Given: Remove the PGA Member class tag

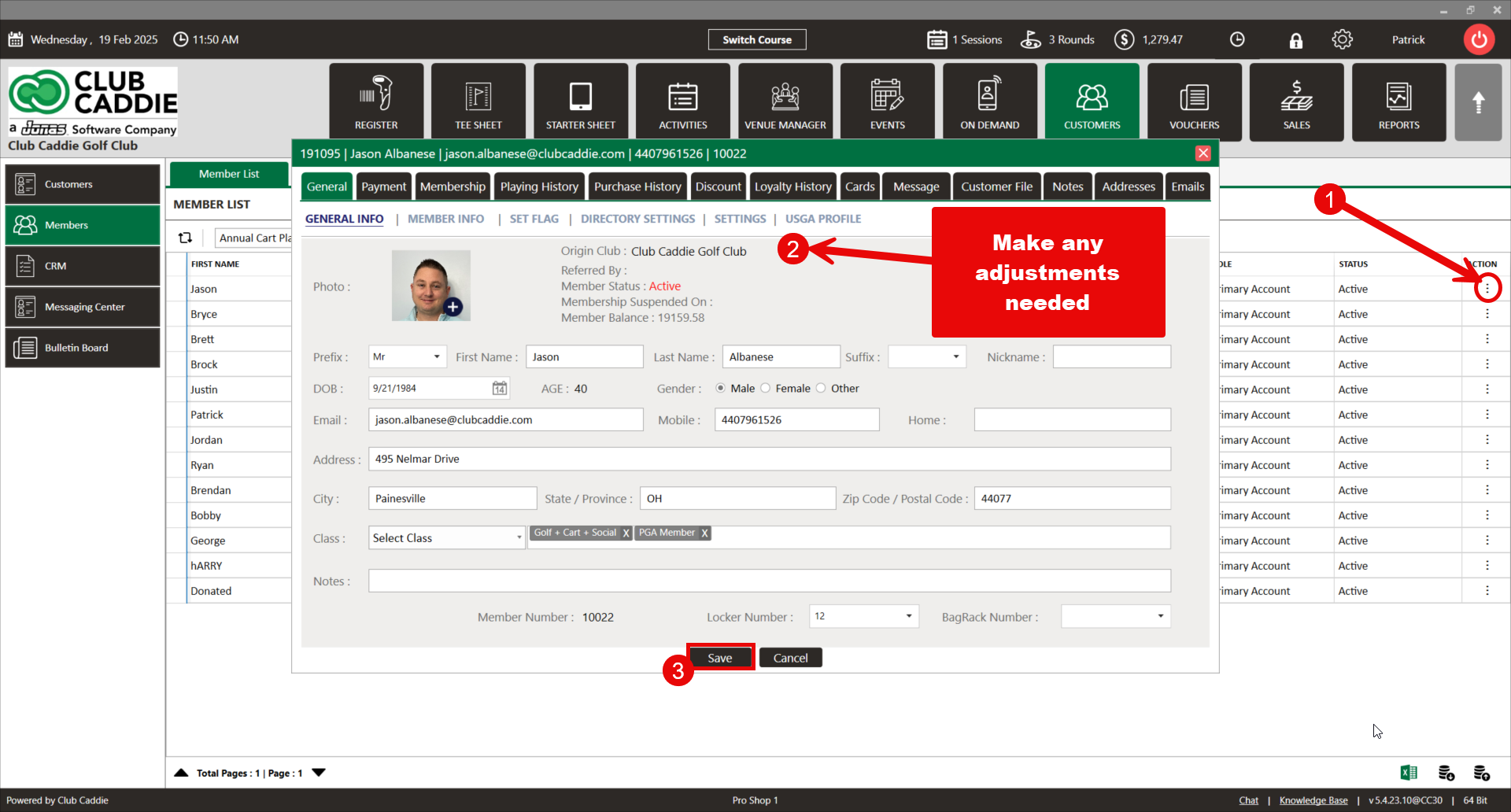Looking at the screenshot, I should click(705, 533).
